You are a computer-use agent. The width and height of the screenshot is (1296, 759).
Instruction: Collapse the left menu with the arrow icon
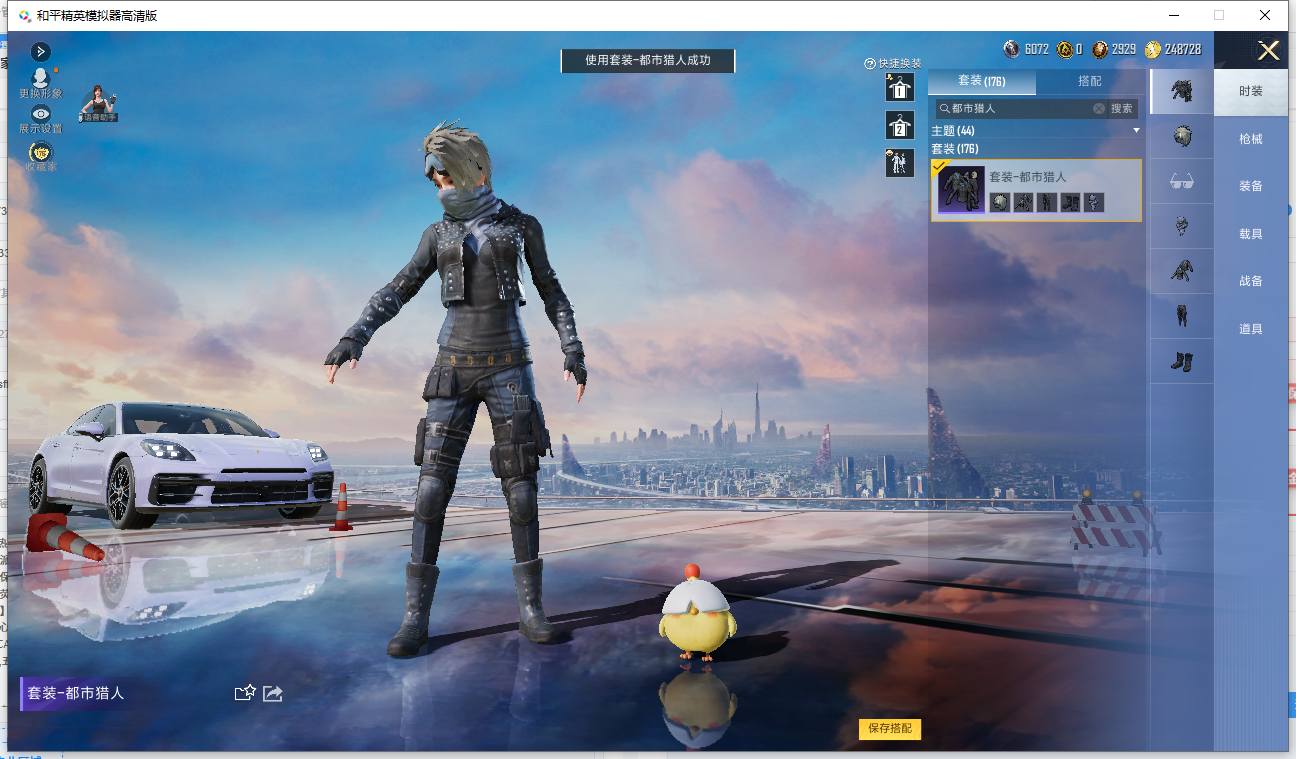(41, 51)
